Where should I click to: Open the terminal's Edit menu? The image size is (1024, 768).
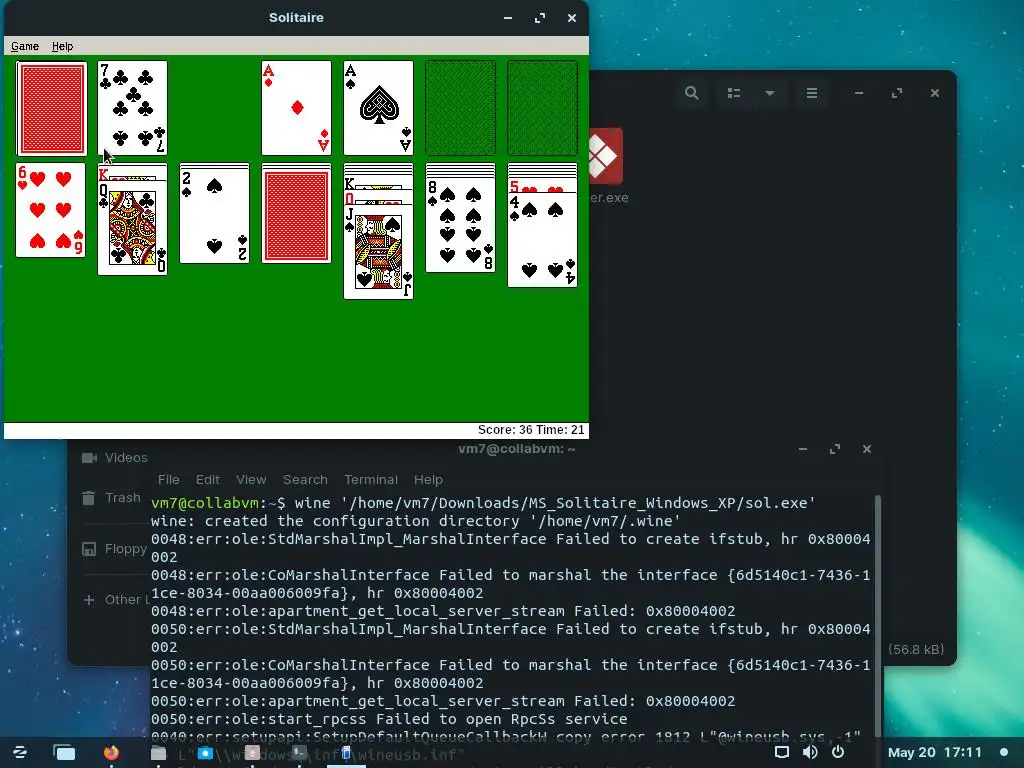click(208, 479)
